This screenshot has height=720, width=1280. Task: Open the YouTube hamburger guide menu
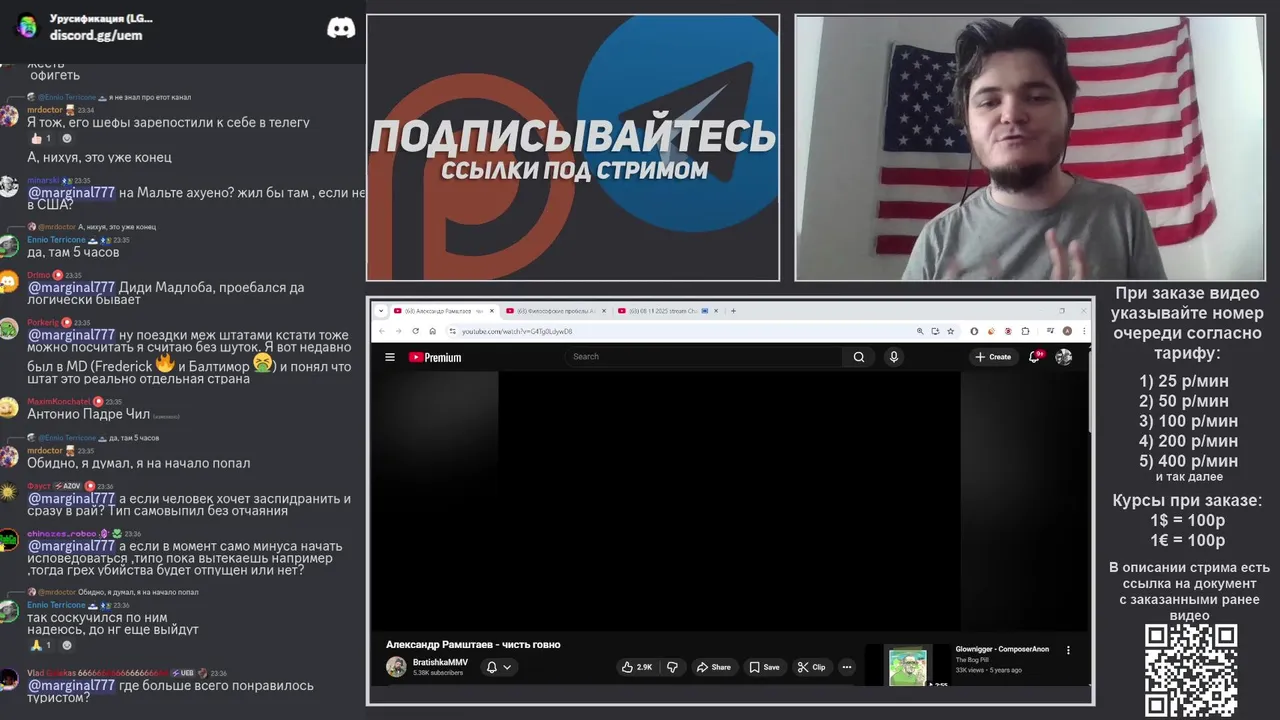390,357
